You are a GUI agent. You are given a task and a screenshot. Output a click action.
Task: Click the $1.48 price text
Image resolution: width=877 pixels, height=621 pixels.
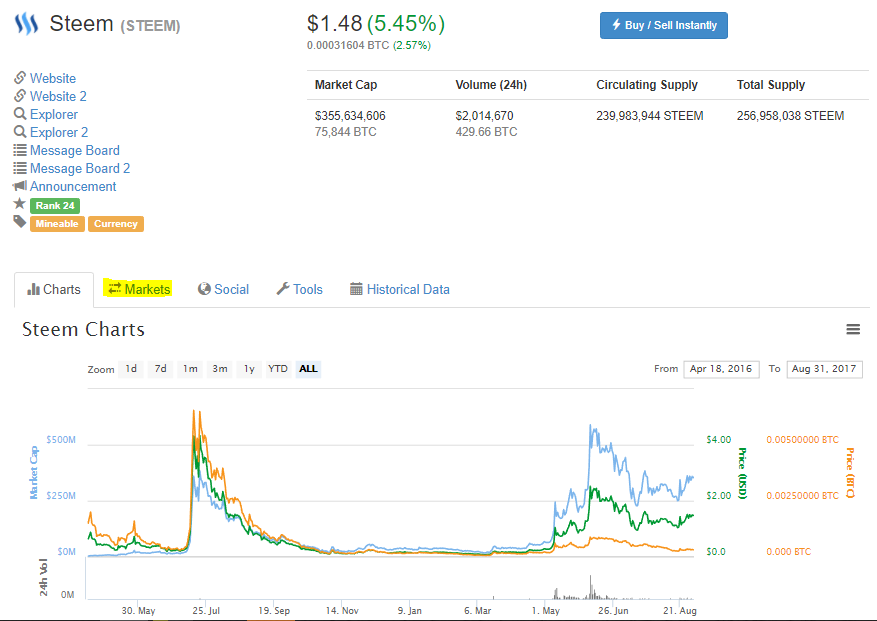click(x=334, y=23)
